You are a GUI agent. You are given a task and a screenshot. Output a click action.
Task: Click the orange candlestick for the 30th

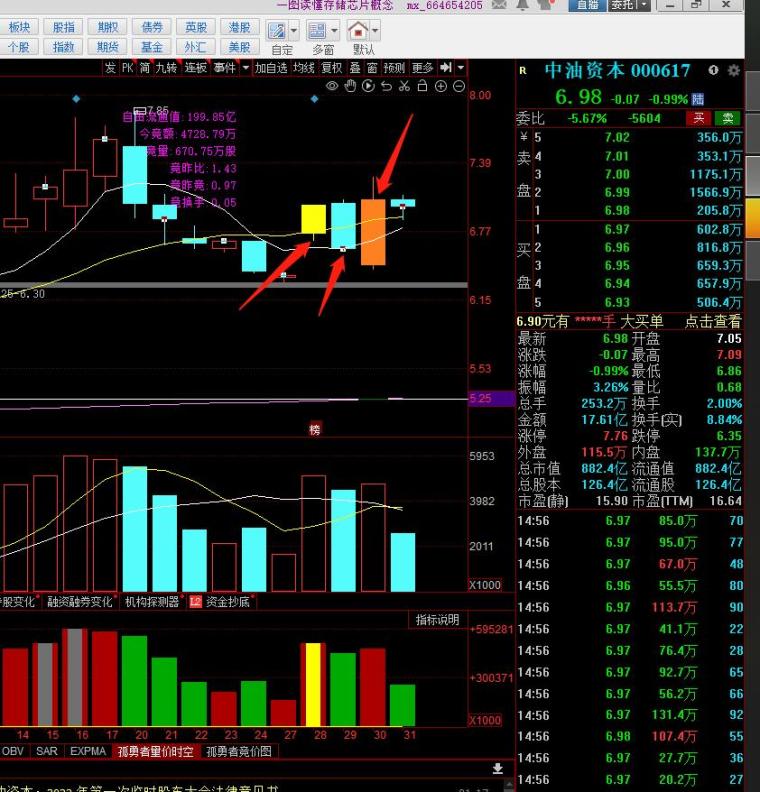pyautogui.click(x=373, y=232)
